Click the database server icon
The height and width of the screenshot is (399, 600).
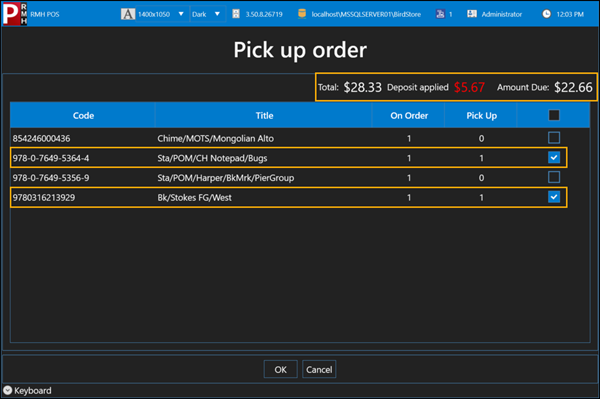(x=302, y=14)
